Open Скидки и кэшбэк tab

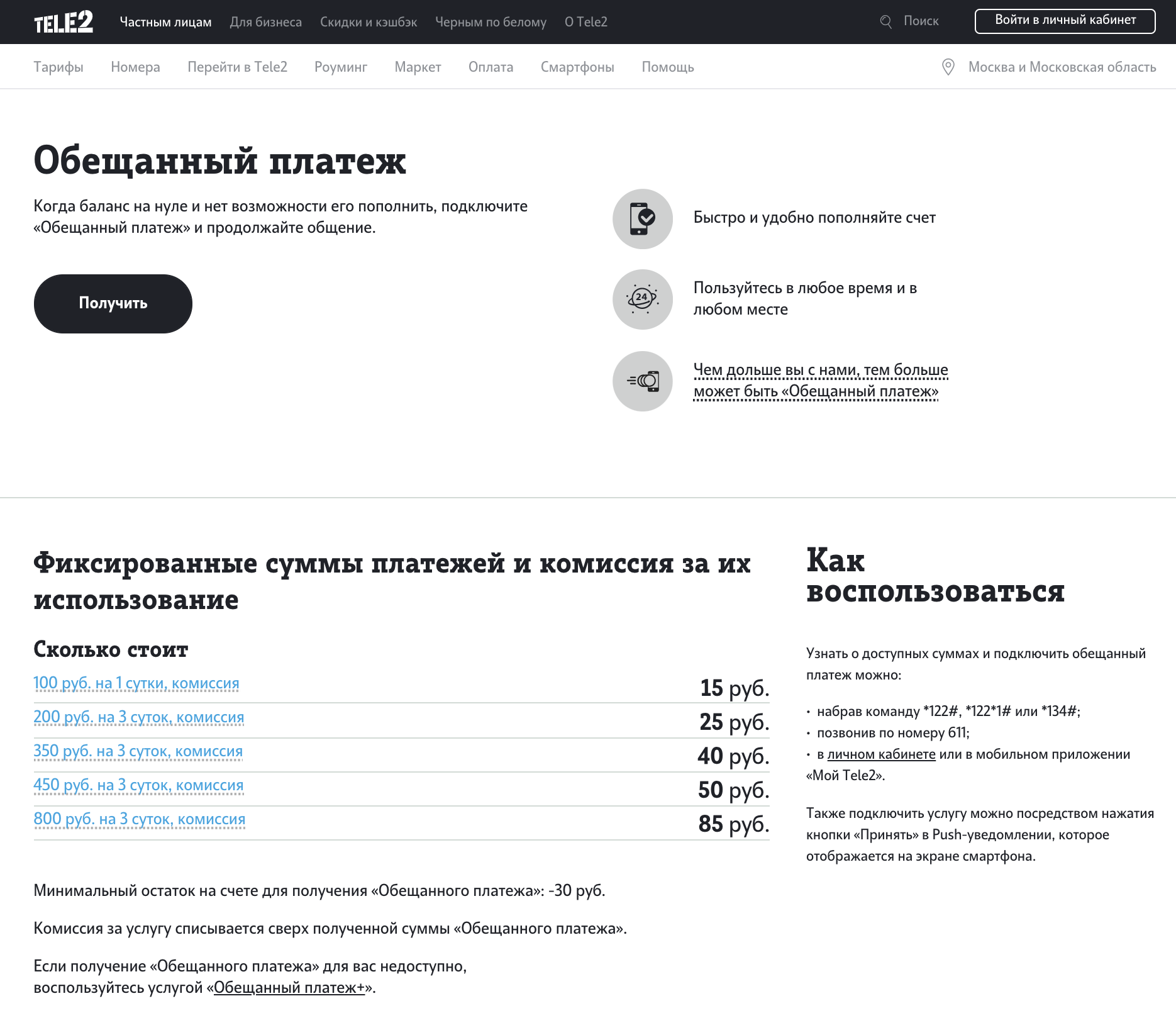click(369, 22)
